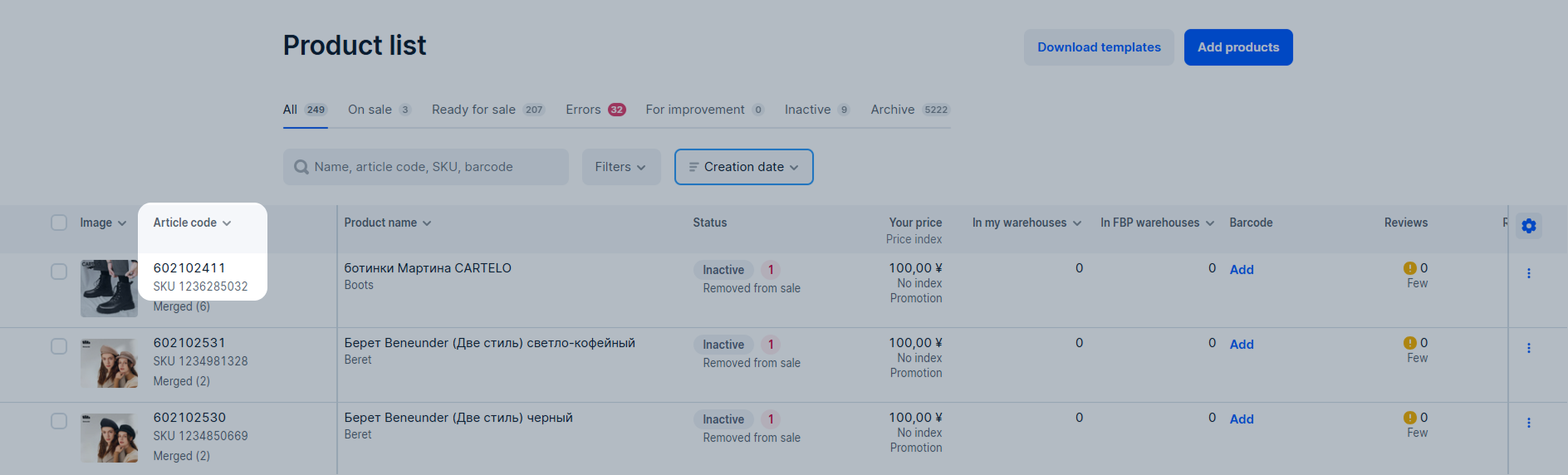The image size is (1568, 475).
Task: Open the Article code column dropdown
Action: click(192, 223)
